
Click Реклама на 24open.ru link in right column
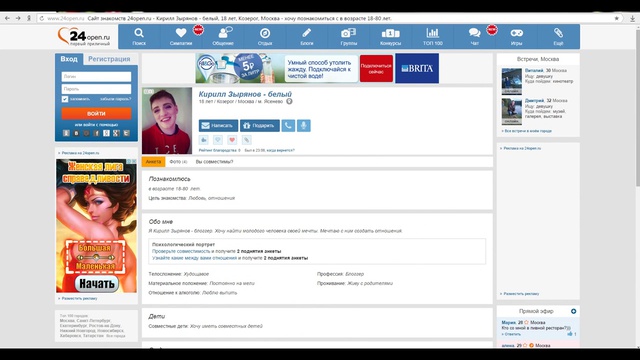[x=521, y=148]
